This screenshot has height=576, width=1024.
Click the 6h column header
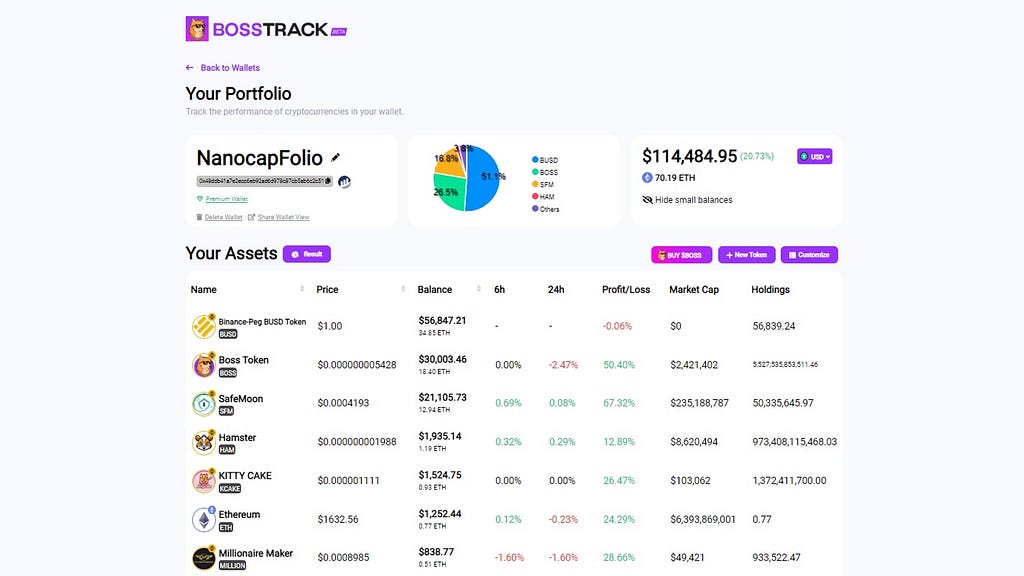pos(500,289)
